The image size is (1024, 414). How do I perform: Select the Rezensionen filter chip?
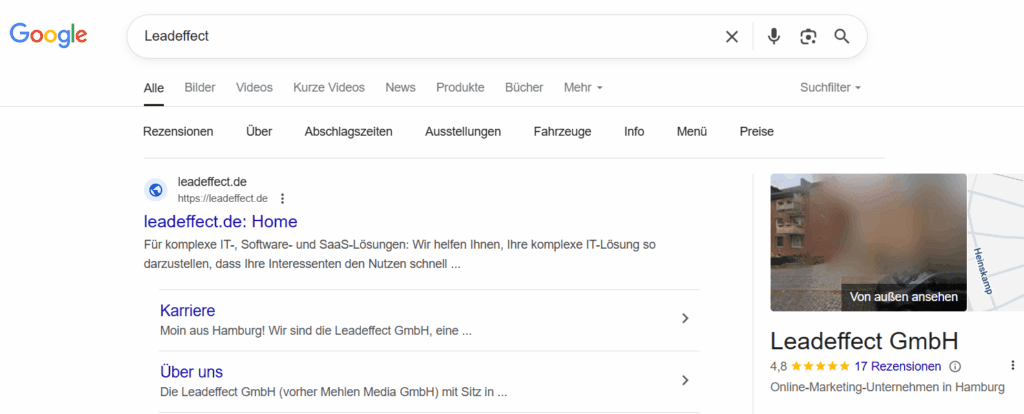[178, 131]
